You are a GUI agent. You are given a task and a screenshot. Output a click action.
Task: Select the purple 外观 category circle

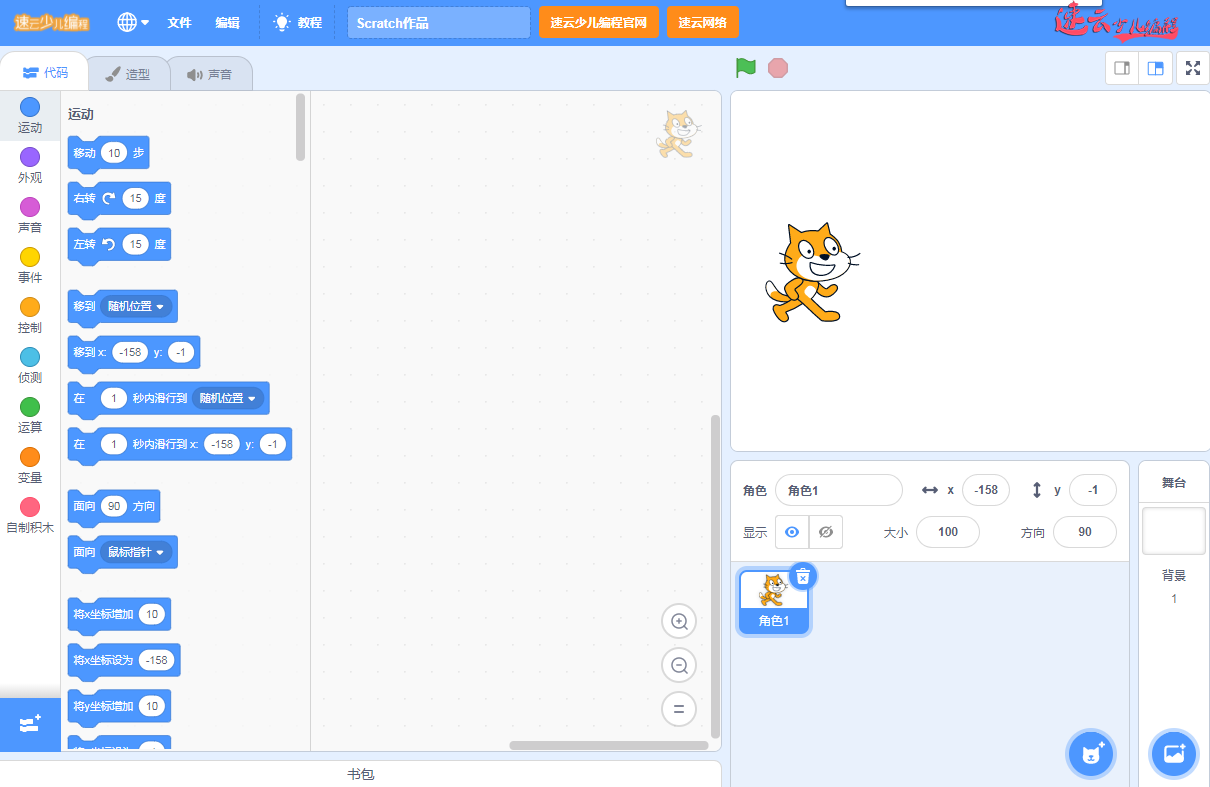(30, 157)
